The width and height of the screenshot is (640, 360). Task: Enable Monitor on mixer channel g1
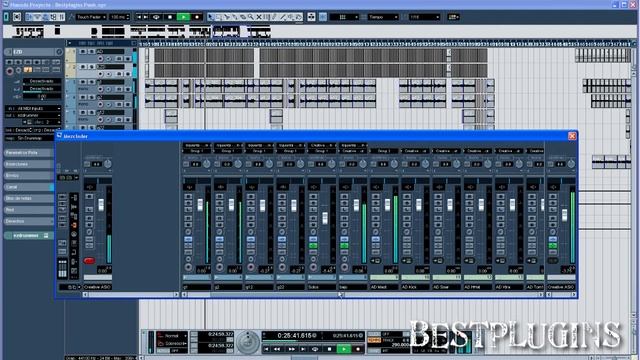coord(189,259)
